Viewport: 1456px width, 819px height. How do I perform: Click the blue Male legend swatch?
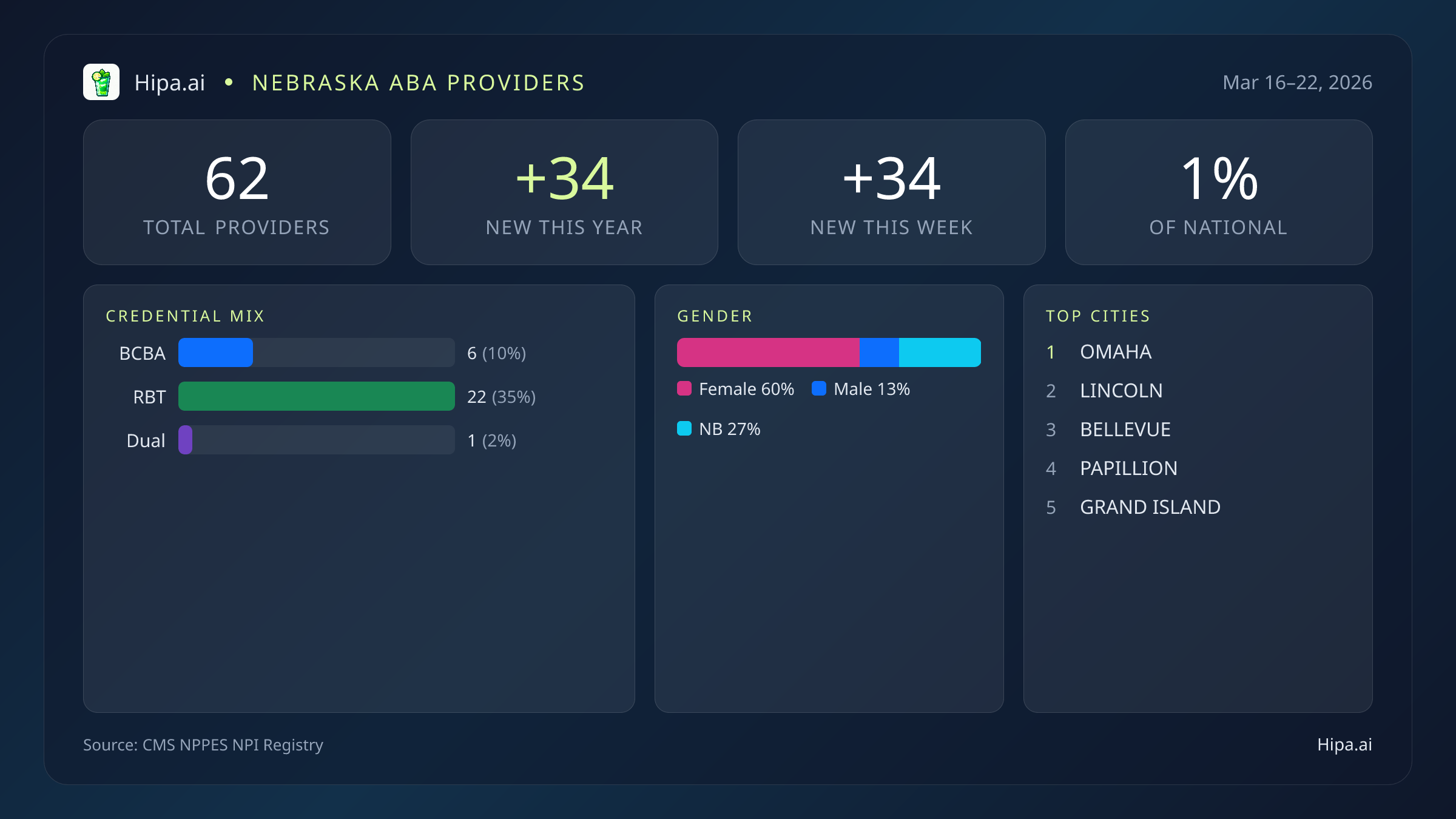819,389
